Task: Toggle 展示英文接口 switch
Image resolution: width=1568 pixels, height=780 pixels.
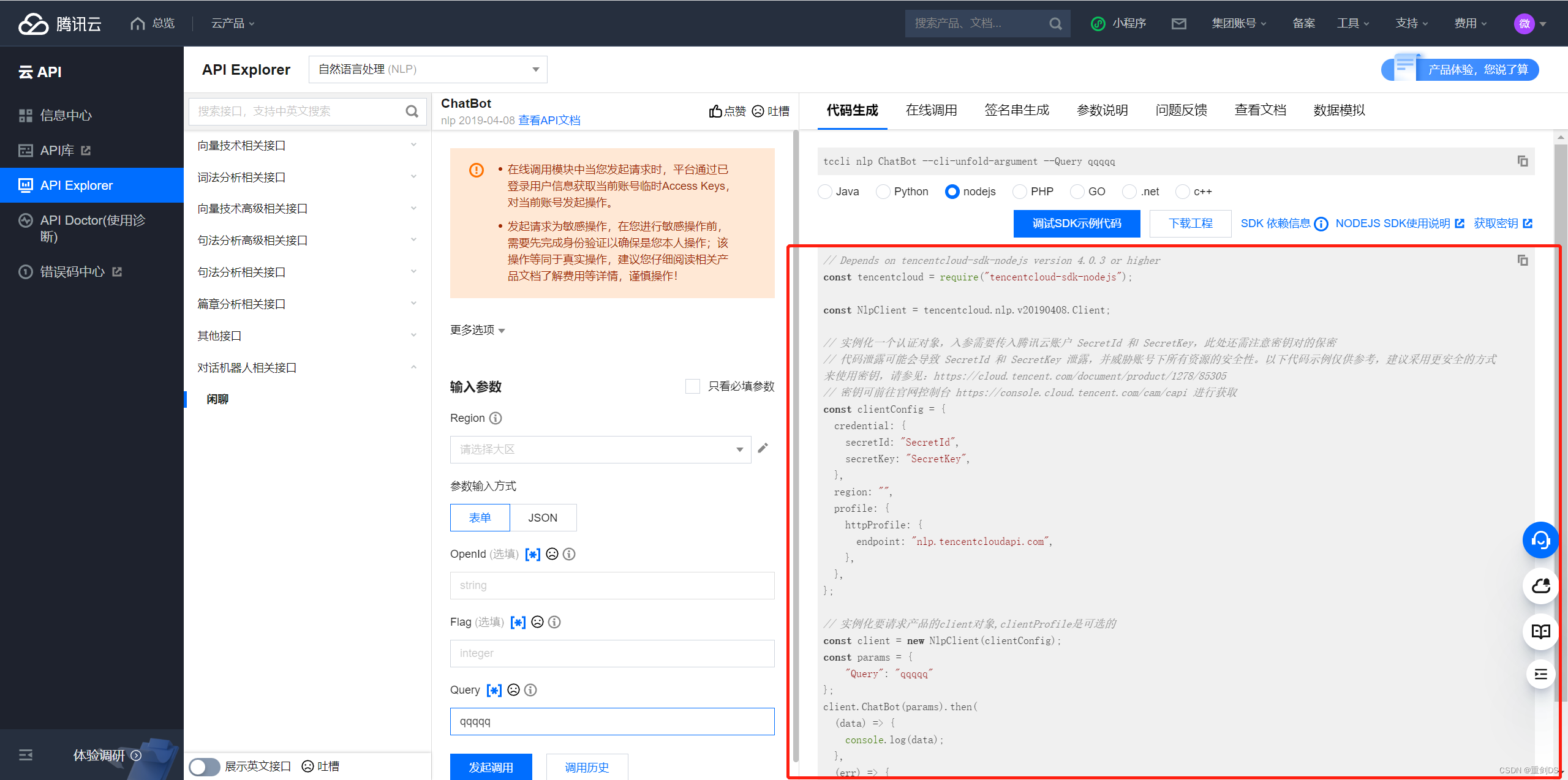Action: [x=204, y=767]
